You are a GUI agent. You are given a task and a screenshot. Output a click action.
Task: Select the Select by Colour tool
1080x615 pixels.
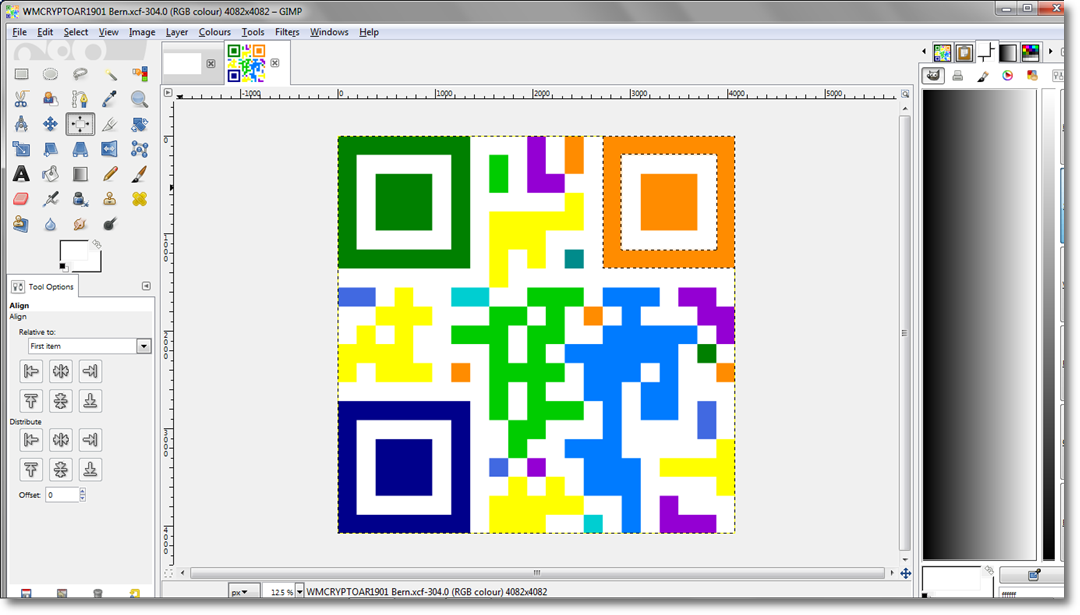tap(139, 74)
